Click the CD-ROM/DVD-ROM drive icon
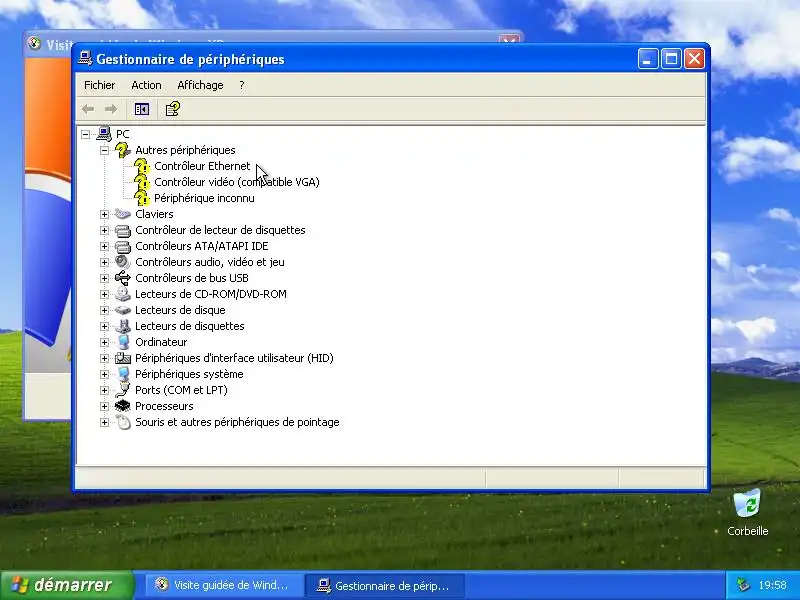Viewport: 800px width, 600px height. [x=123, y=294]
